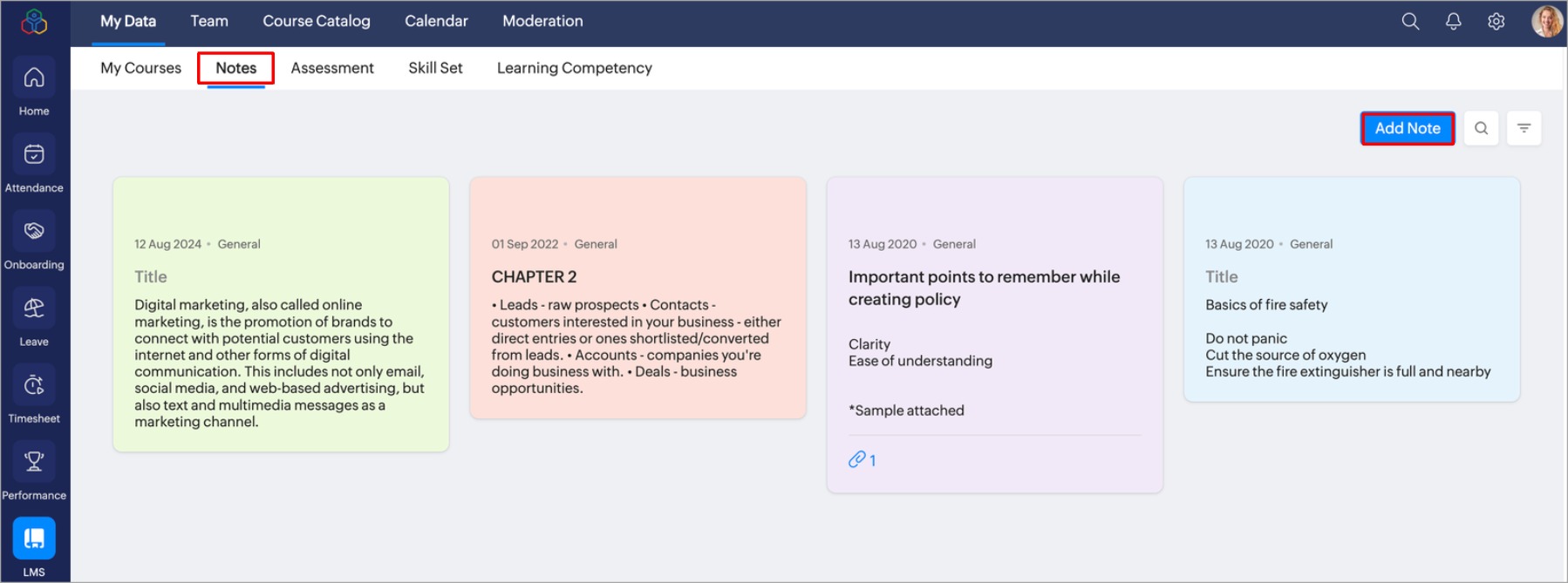Image resolution: width=1568 pixels, height=583 pixels.
Task: Open the Home sidebar icon
Action: coord(34,78)
